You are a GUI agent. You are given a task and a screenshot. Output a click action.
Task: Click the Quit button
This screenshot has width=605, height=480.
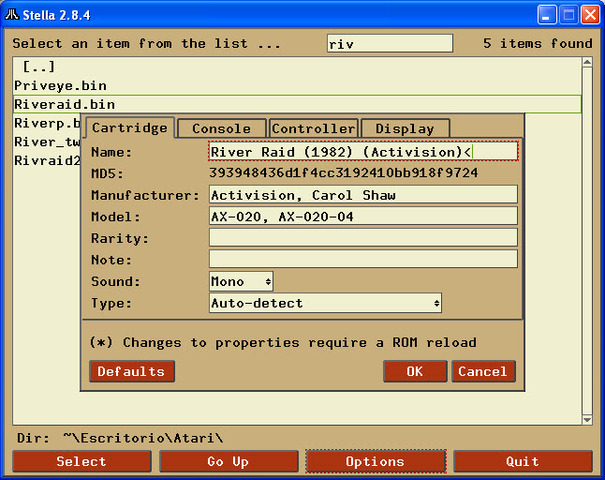tap(522, 461)
